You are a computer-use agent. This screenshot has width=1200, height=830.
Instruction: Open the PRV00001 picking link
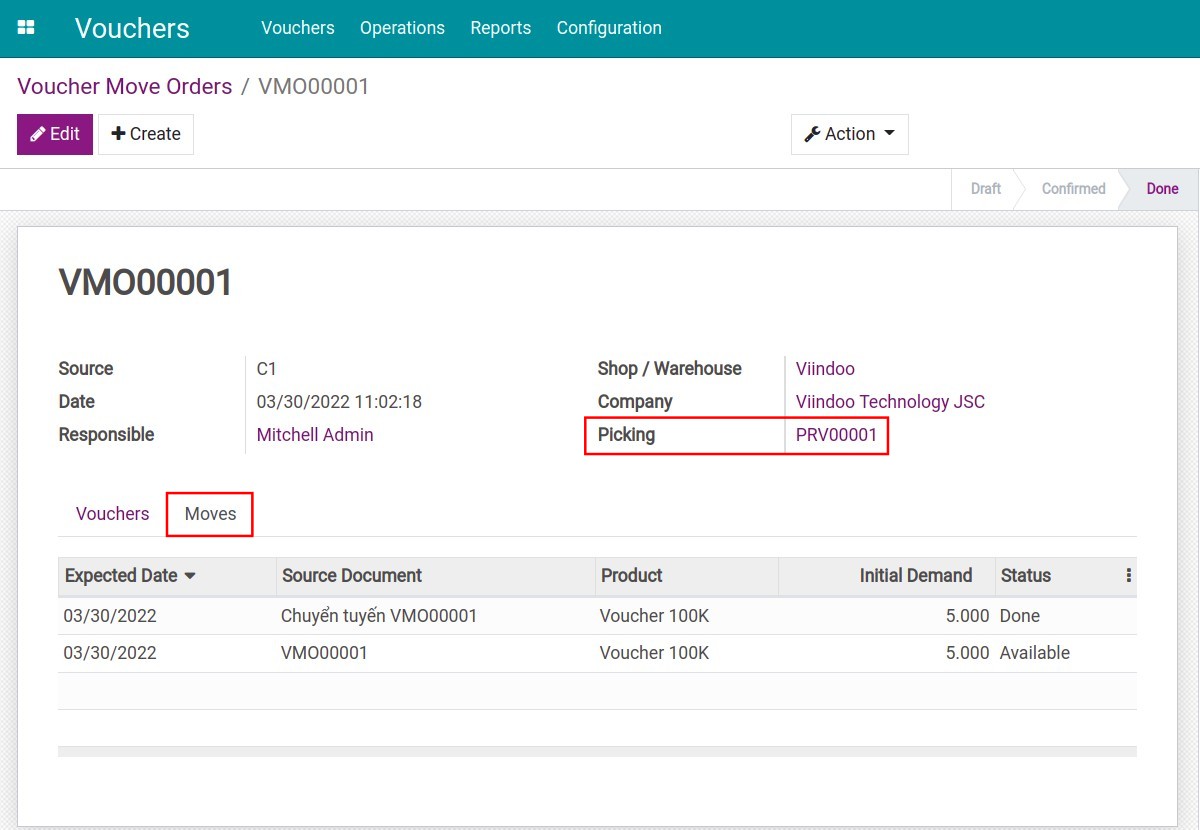[x=836, y=435]
